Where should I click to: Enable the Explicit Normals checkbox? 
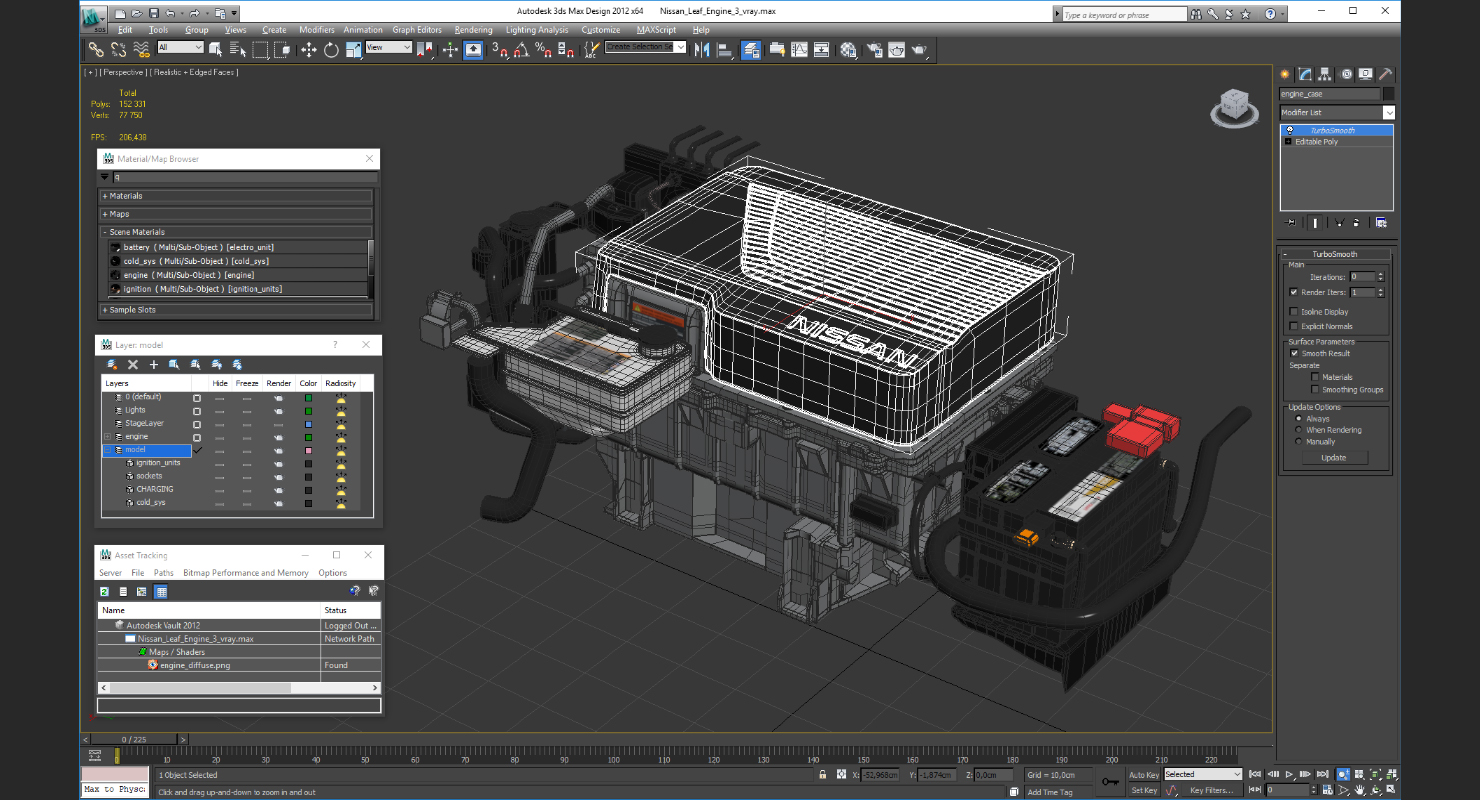click(x=1293, y=326)
